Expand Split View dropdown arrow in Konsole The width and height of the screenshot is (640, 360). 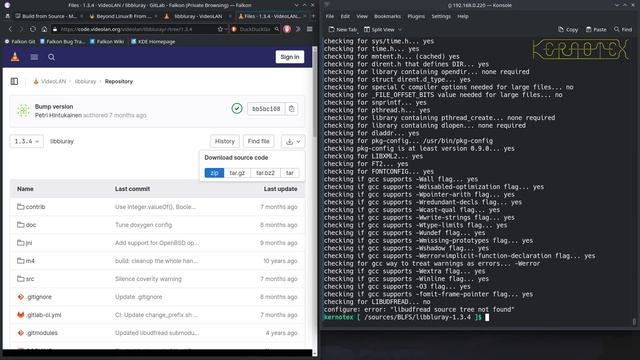(x=400, y=29)
